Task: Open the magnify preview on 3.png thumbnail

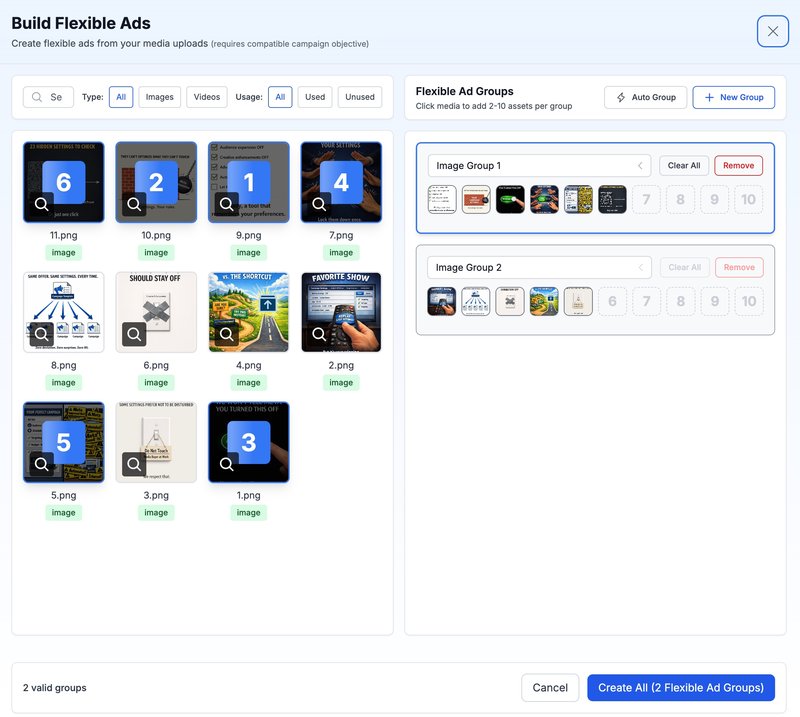Action: 133,464
